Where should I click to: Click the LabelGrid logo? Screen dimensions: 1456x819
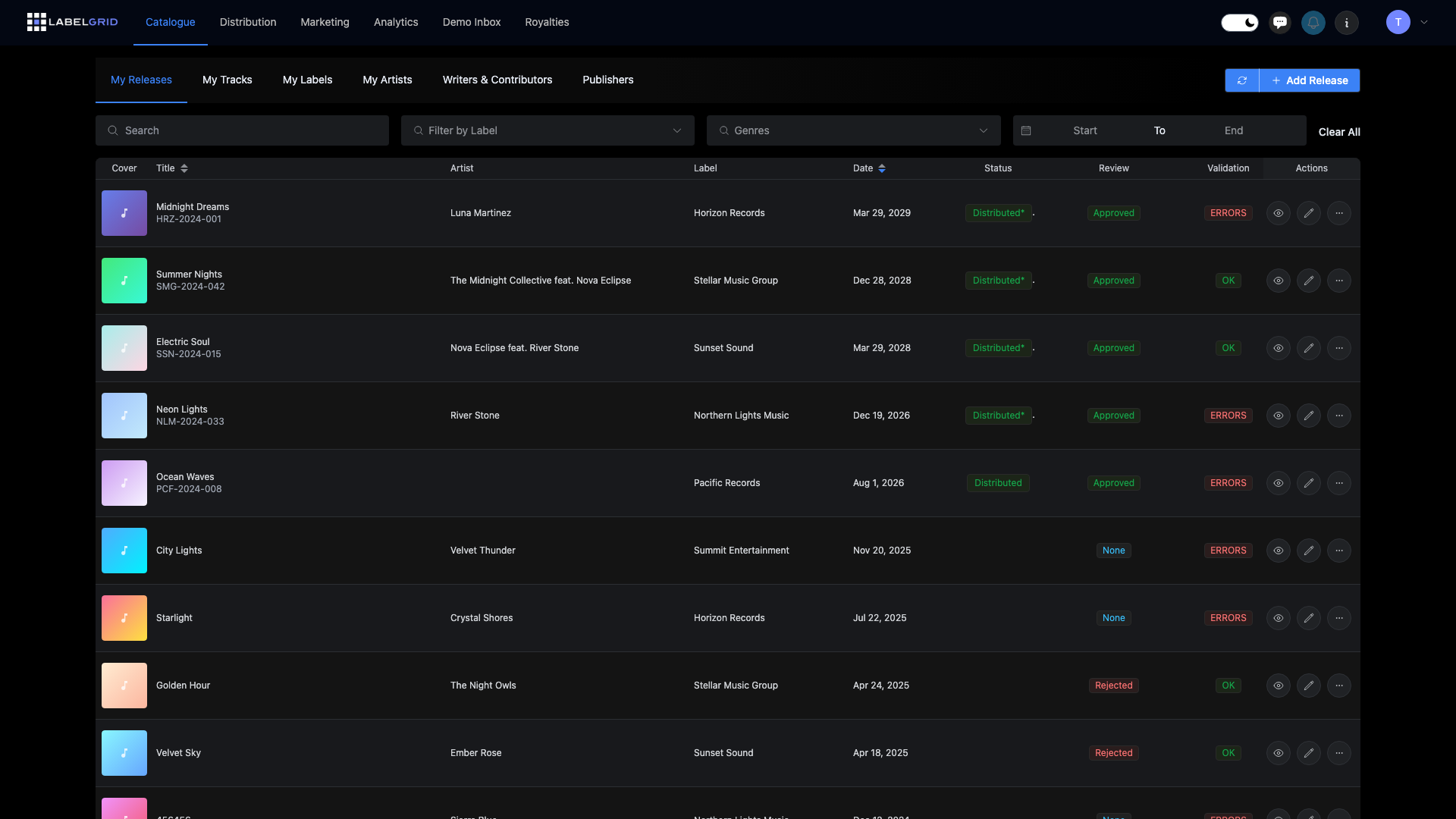(73, 22)
